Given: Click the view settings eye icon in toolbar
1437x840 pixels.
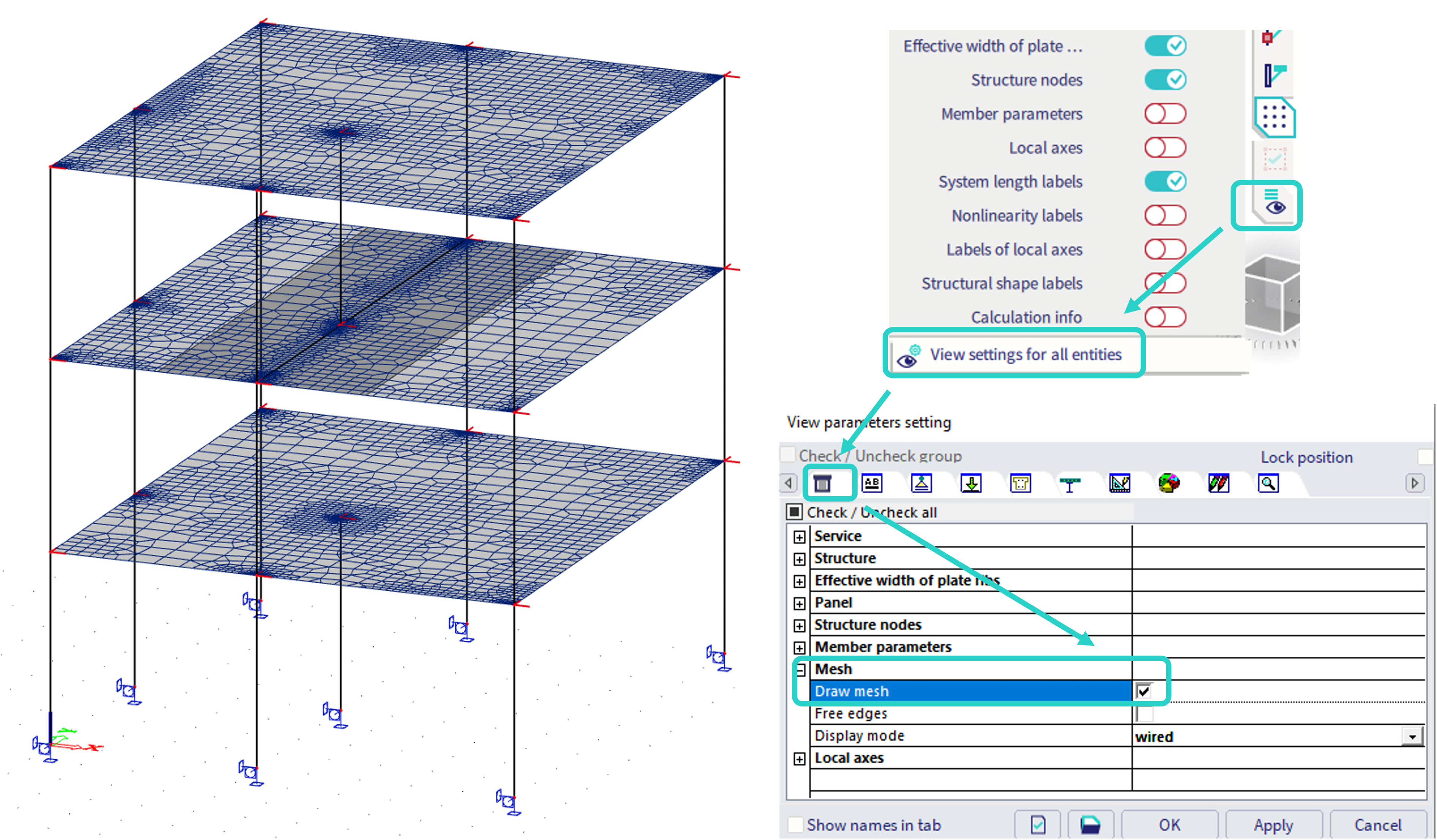Looking at the screenshot, I should pos(1275,205).
